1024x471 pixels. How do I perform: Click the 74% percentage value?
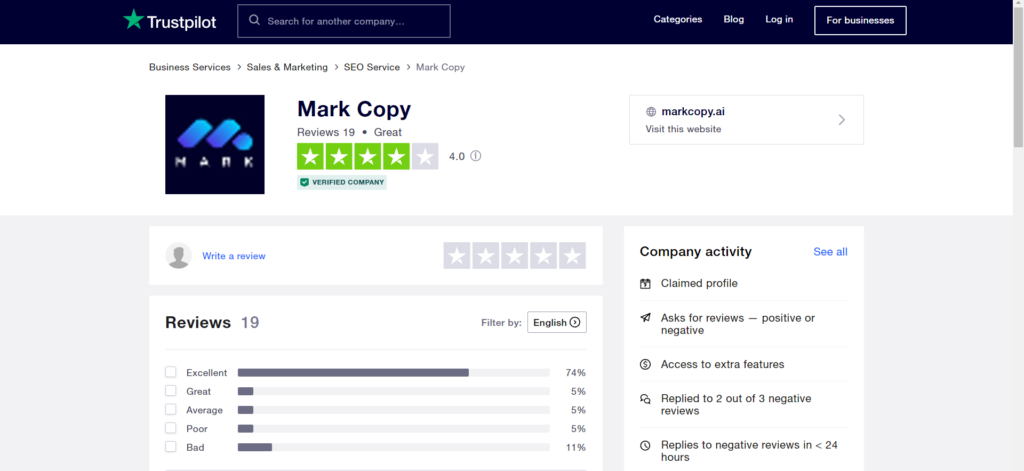575,373
